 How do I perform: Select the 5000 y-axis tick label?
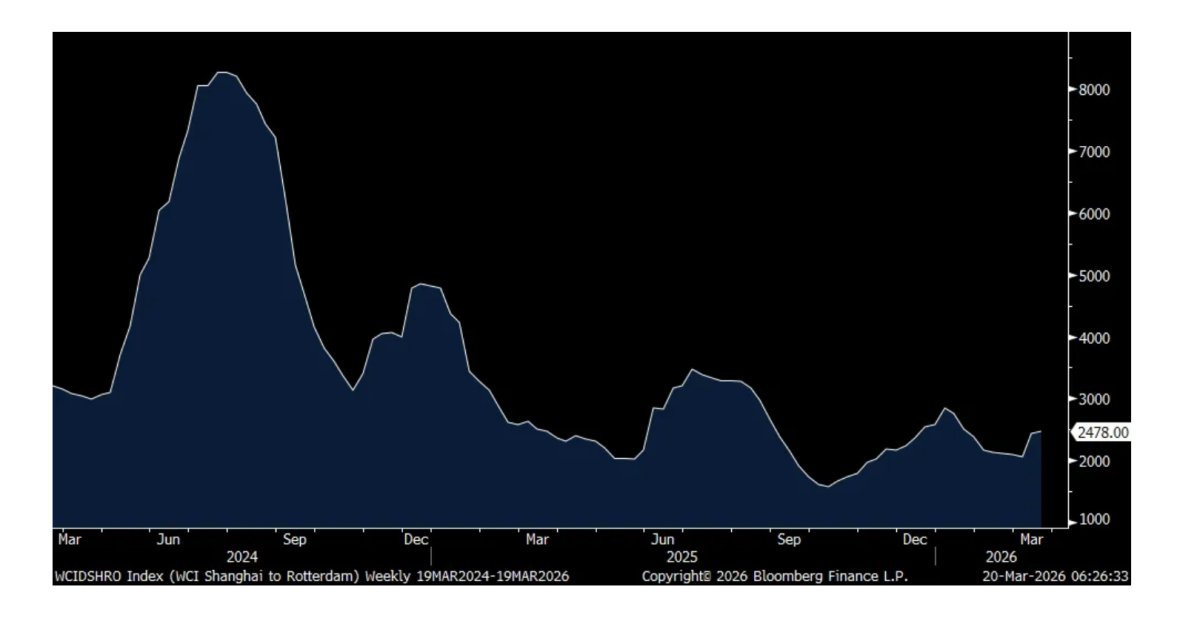coord(1093,276)
